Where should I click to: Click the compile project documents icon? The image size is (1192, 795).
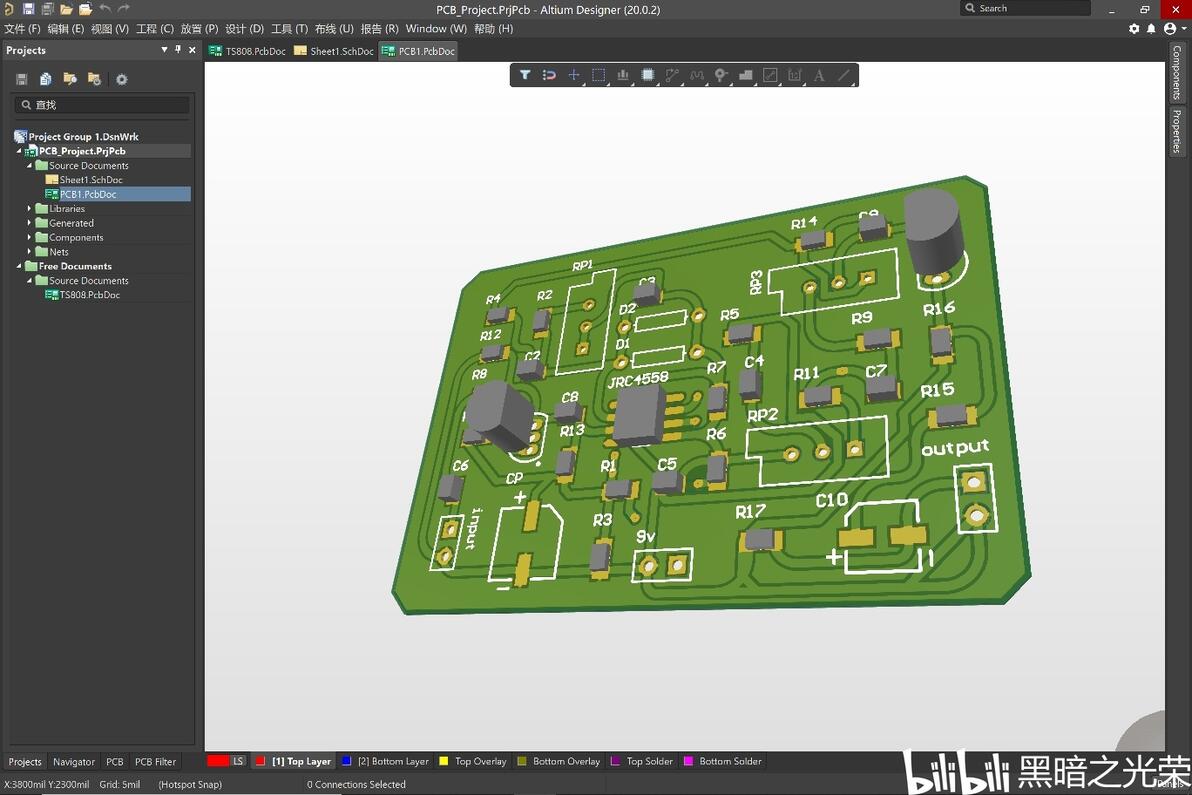tap(46, 79)
